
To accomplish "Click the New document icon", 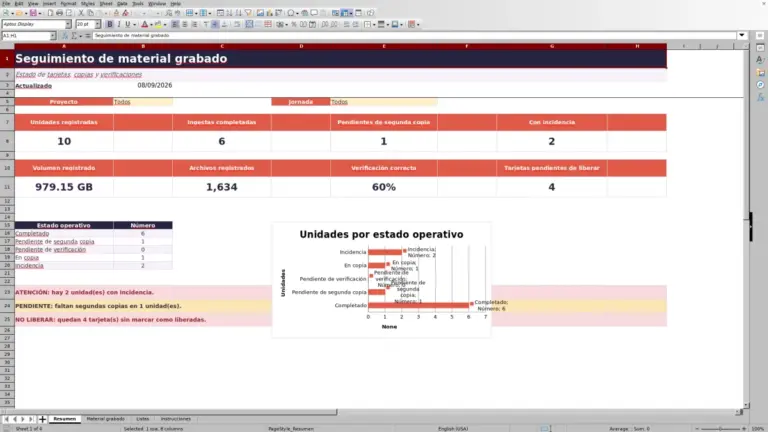I will pos(6,13).
